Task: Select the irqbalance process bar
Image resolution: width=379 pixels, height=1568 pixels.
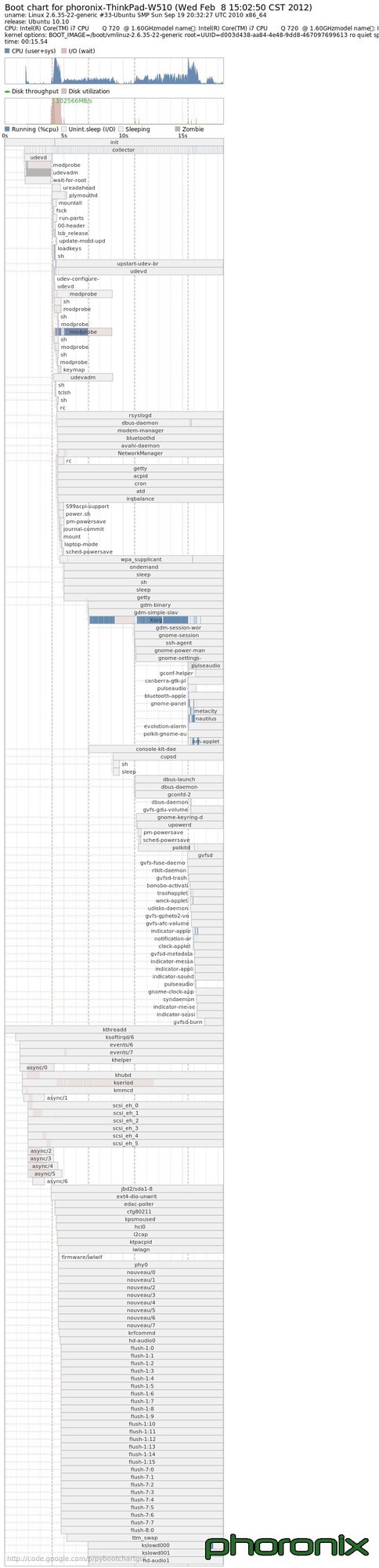Action: coord(140,499)
